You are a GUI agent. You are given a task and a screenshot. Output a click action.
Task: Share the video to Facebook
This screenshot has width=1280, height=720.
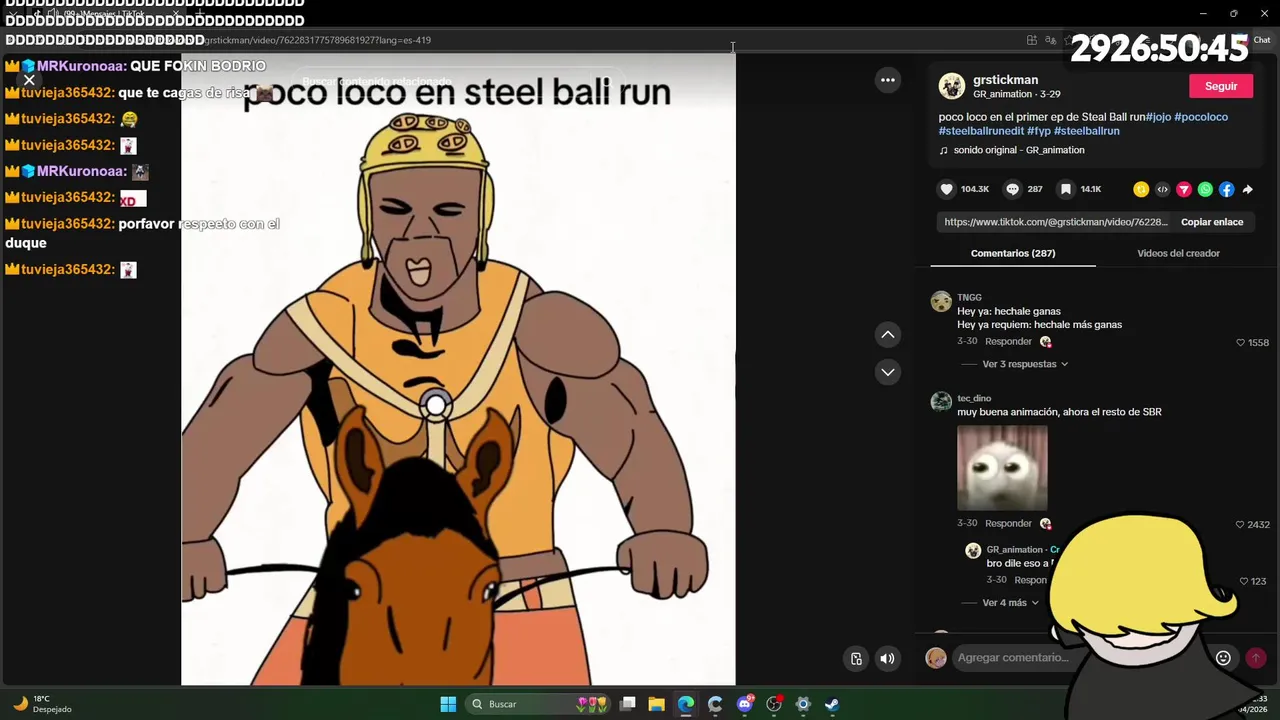pyautogui.click(x=1226, y=189)
